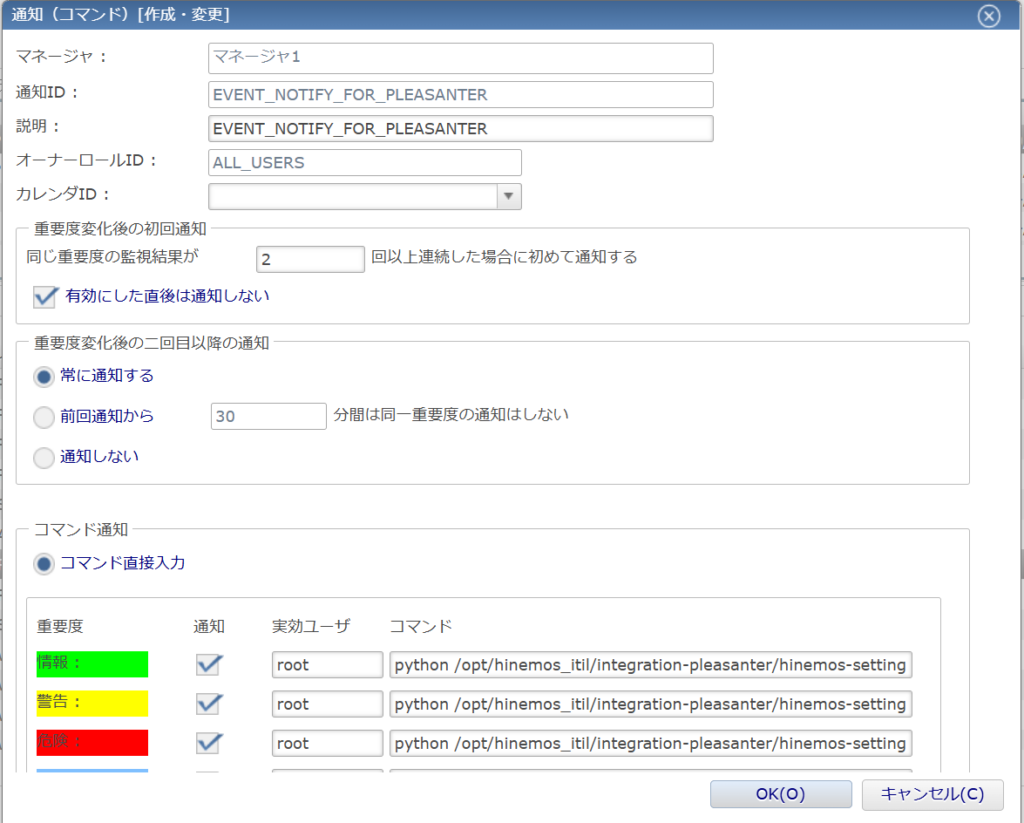
Task: Toggle the do-not-notify-right-after-enabling checkbox
Action: click(x=44, y=297)
